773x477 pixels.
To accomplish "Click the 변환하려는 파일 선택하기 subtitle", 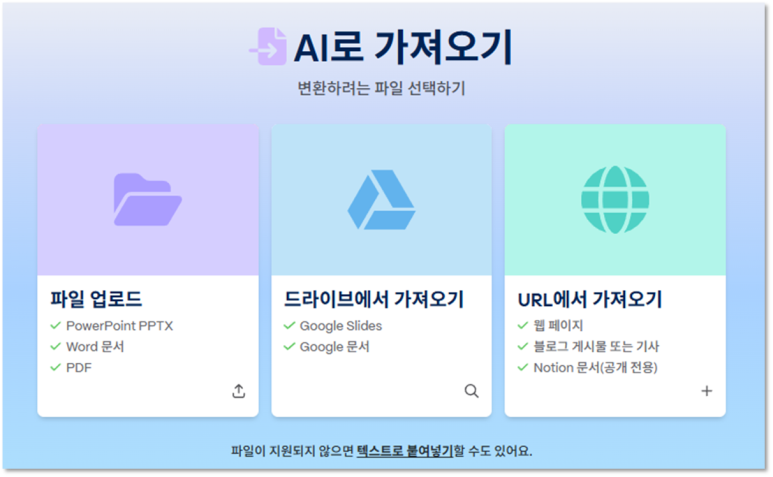I will (x=381, y=89).
